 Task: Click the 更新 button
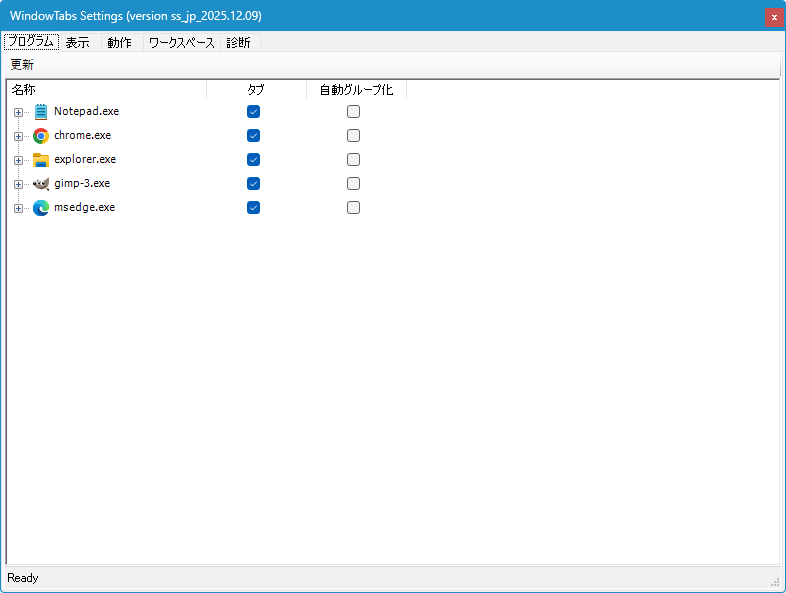click(x=22, y=65)
